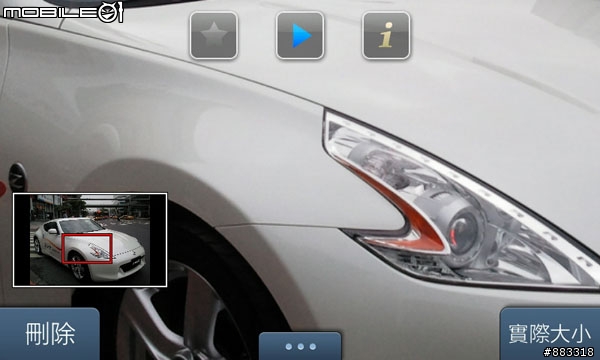Open the three-dots more options tab

click(x=300, y=346)
